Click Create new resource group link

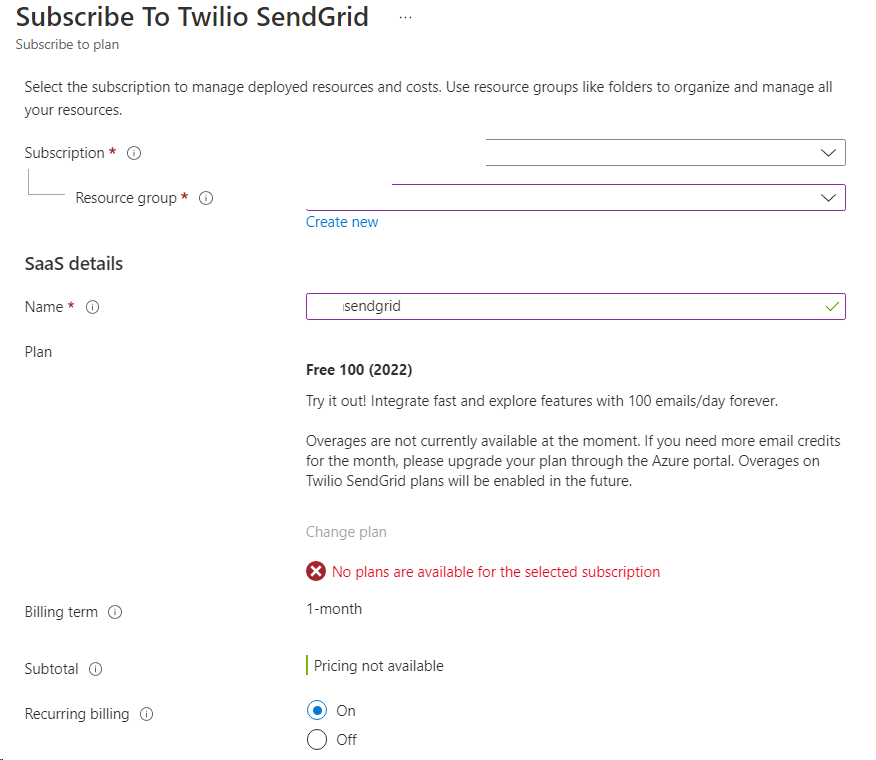pyautogui.click(x=342, y=222)
